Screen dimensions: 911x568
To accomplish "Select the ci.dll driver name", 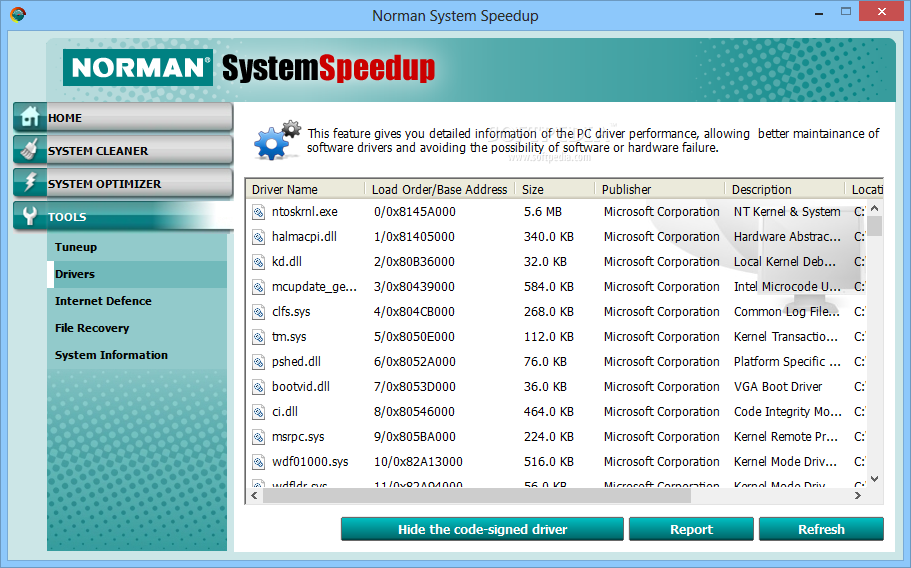I will [x=285, y=412].
